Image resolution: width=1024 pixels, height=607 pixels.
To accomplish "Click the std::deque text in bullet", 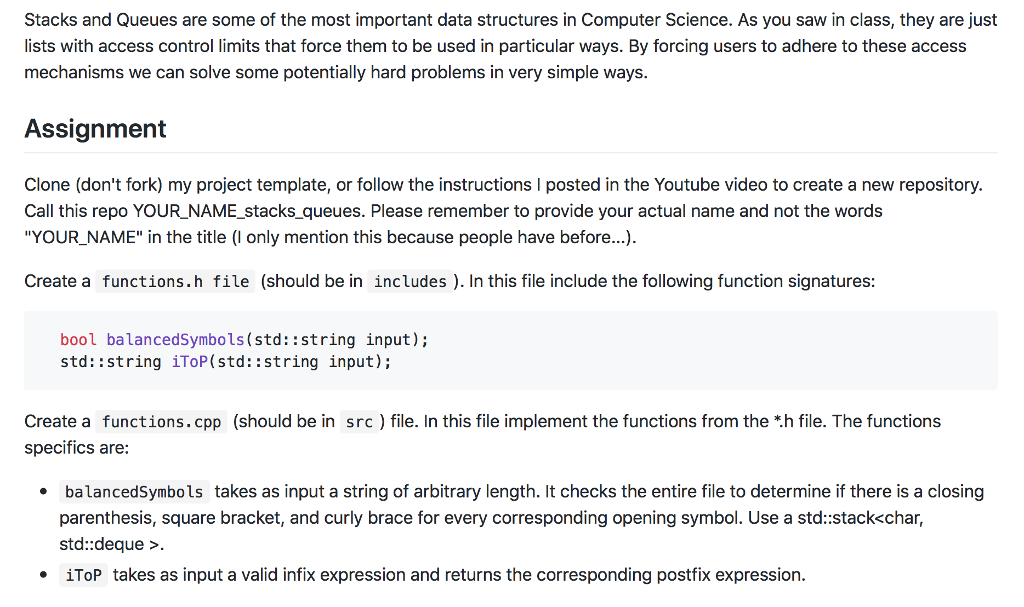I will click(x=98, y=545).
